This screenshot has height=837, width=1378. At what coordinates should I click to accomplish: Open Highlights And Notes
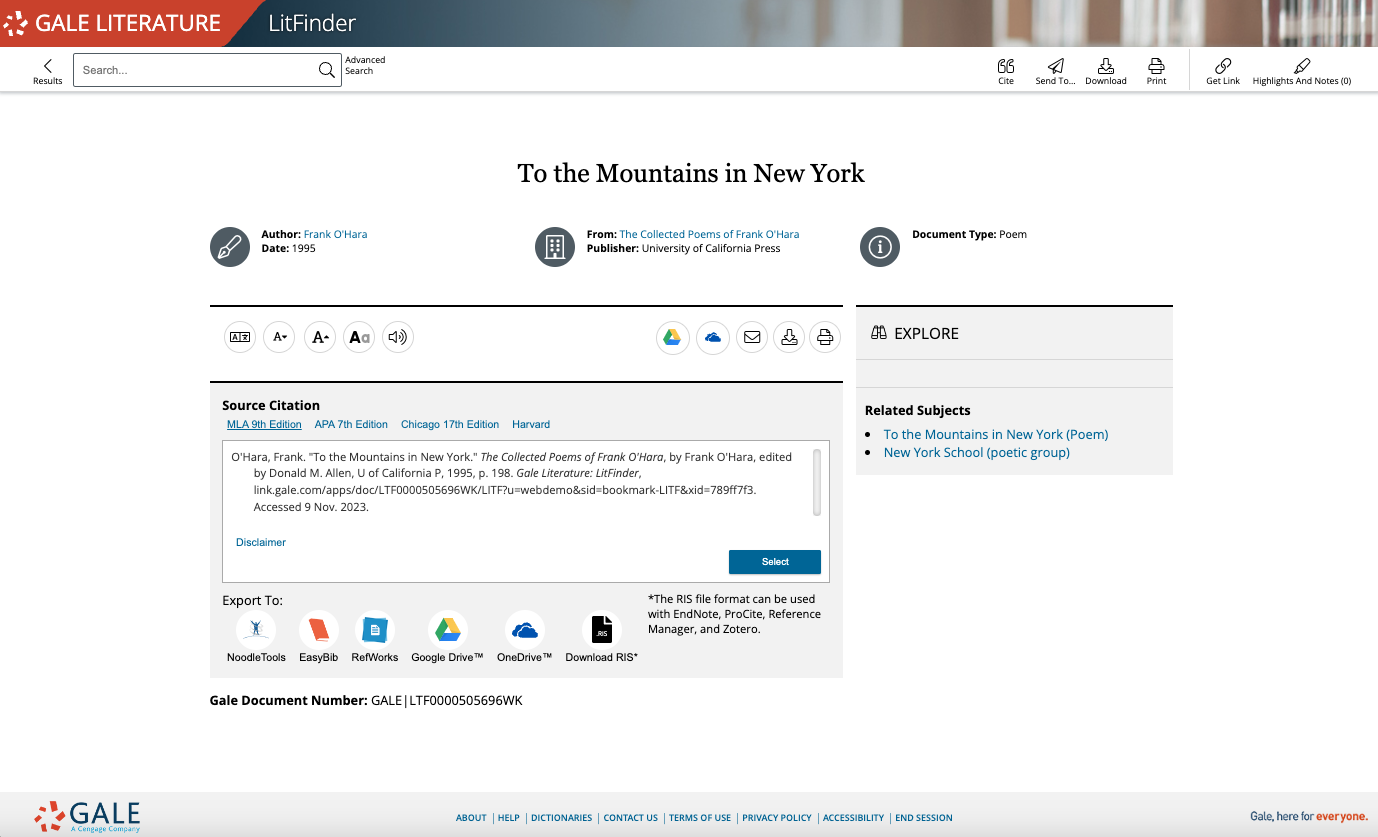click(x=1301, y=71)
